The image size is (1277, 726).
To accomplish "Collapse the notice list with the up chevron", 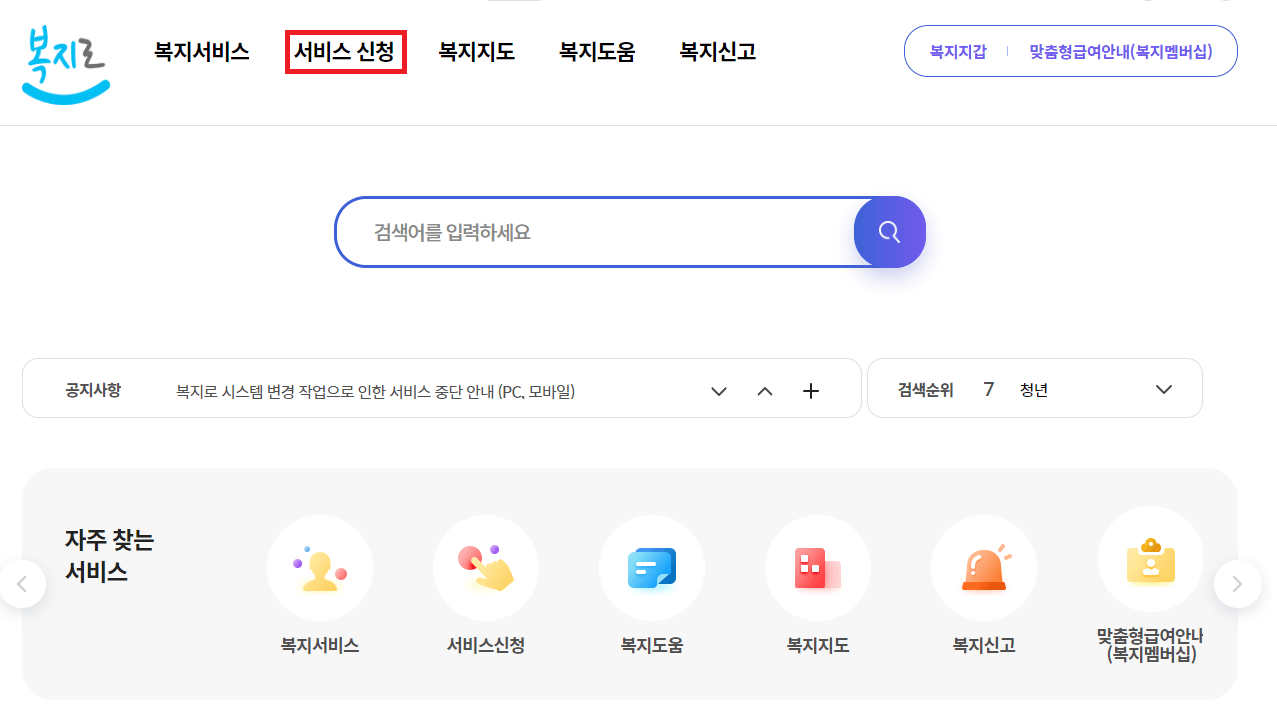I will (x=764, y=391).
